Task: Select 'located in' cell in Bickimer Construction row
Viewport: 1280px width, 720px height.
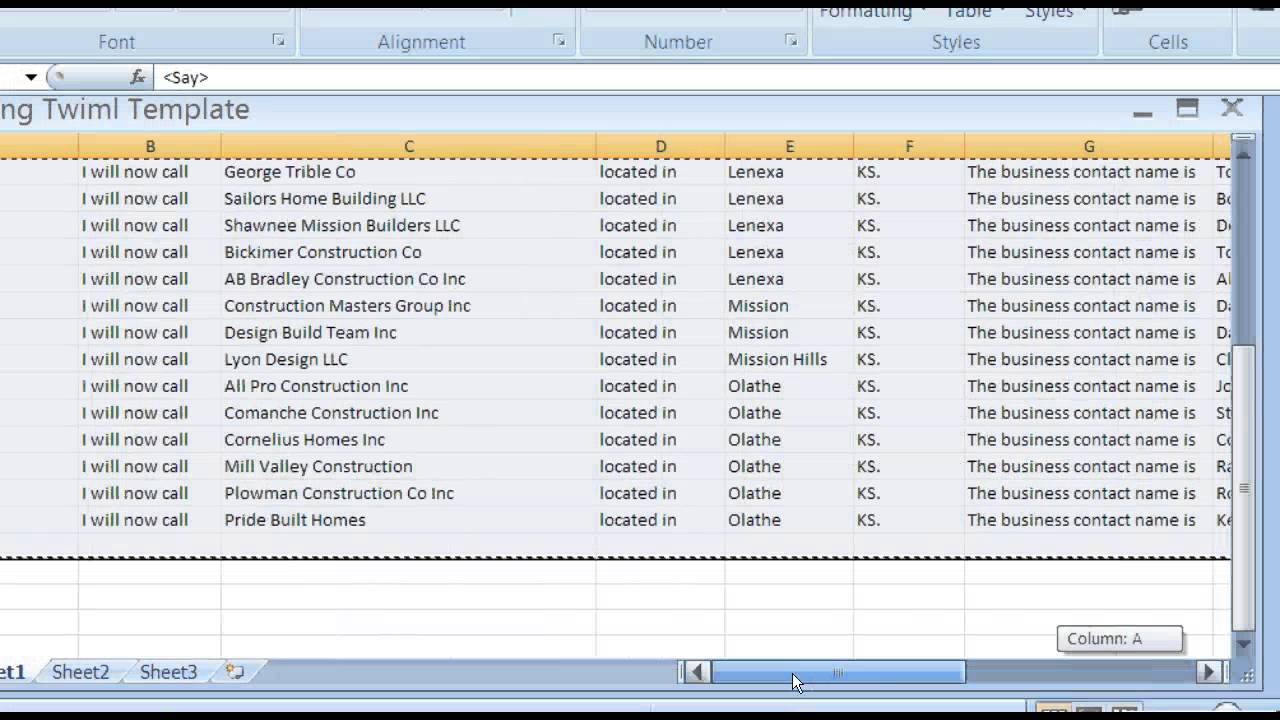Action: (661, 252)
